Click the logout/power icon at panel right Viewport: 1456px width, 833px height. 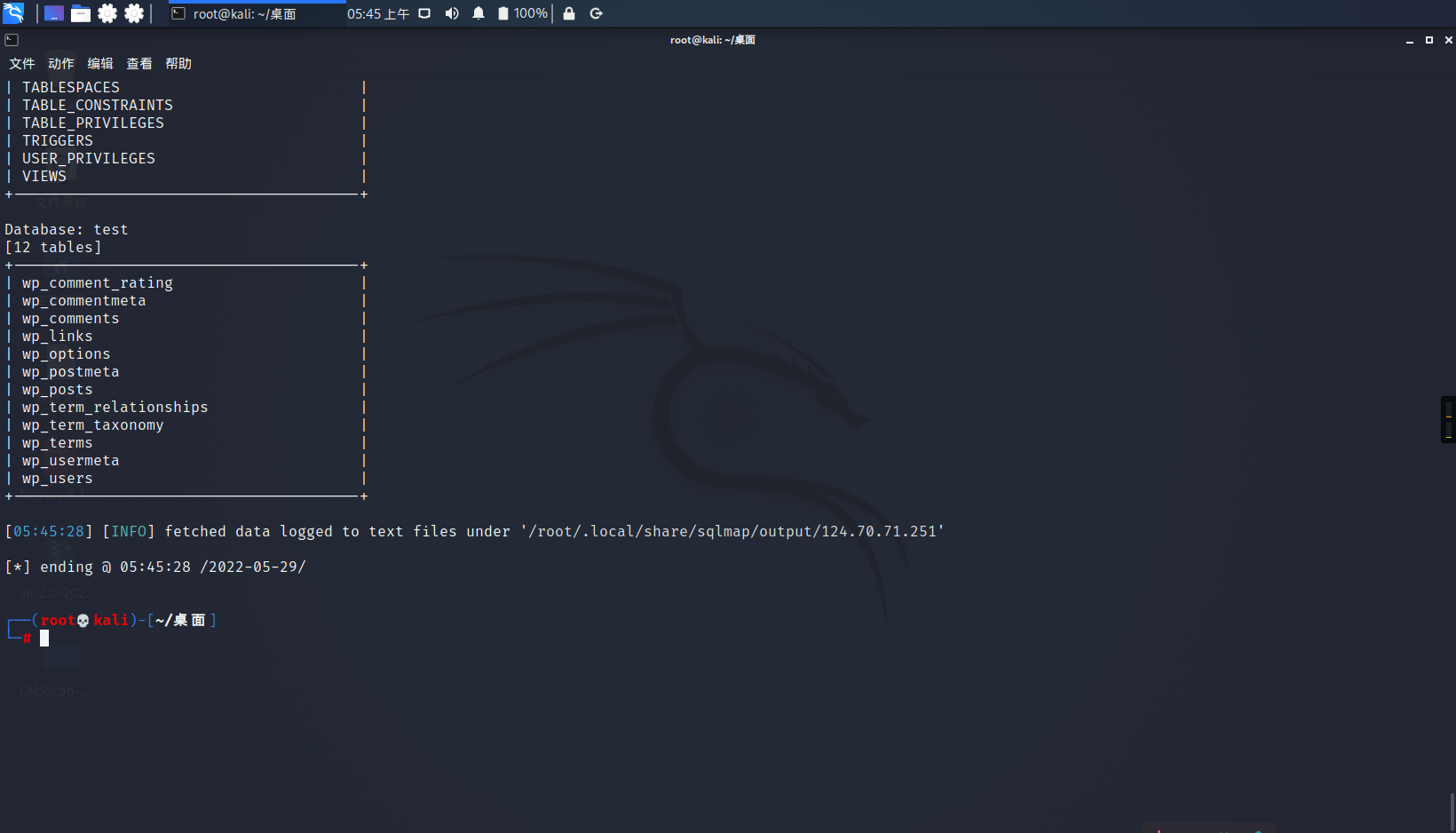click(596, 14)
